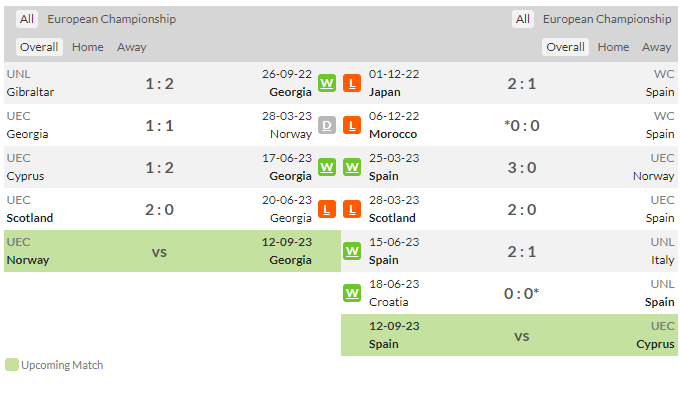Click the W badge for Spain vs Norway
The height and width of the screenshot is (416, 680).
pyautogui.click(x=352, y=167)
